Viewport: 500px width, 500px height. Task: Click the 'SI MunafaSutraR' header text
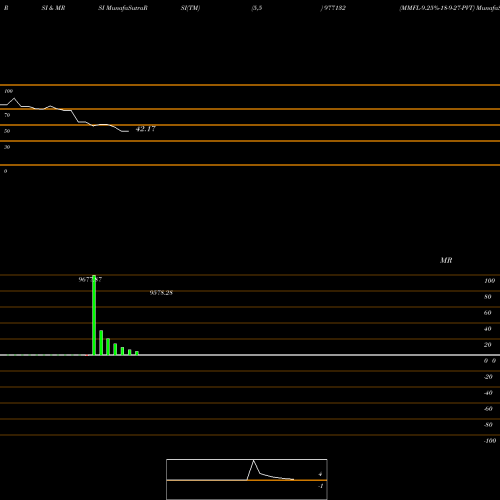123,8
